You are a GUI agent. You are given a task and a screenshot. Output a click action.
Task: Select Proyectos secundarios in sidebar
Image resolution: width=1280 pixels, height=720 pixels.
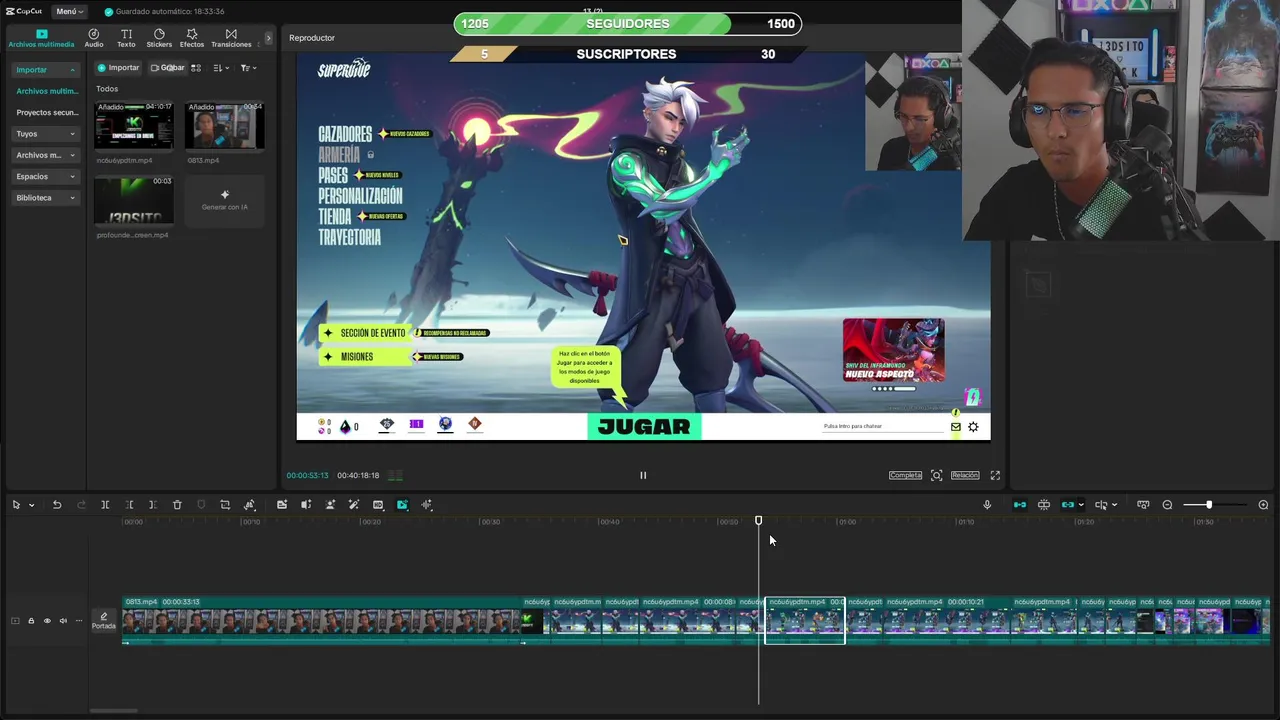46,112
